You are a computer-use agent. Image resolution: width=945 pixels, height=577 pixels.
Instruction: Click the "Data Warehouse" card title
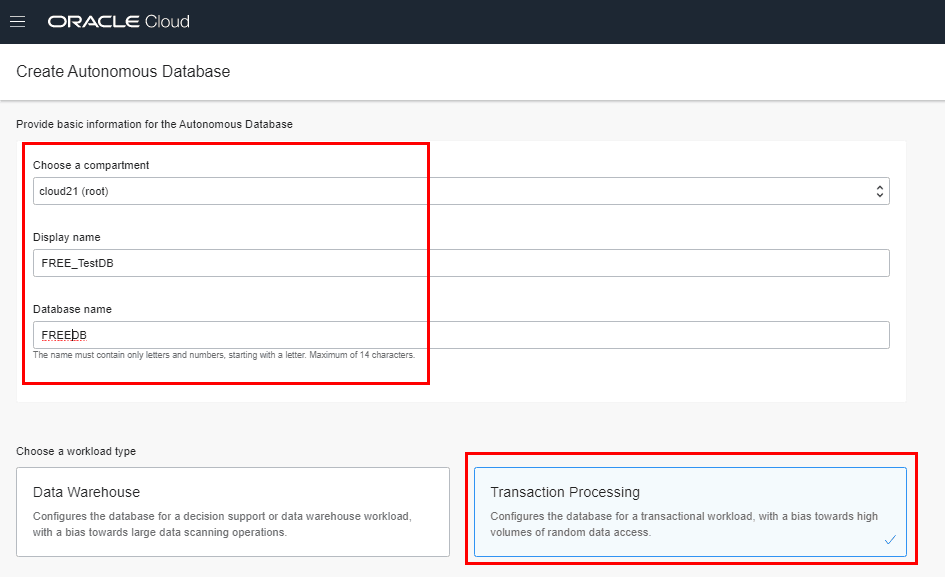click(86, 492)
